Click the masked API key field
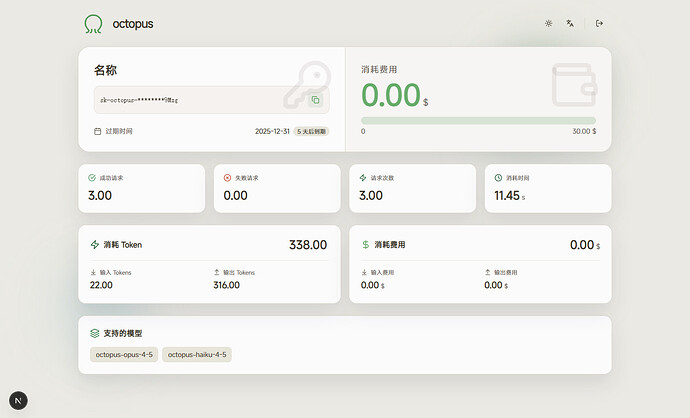 click(211, 100)
